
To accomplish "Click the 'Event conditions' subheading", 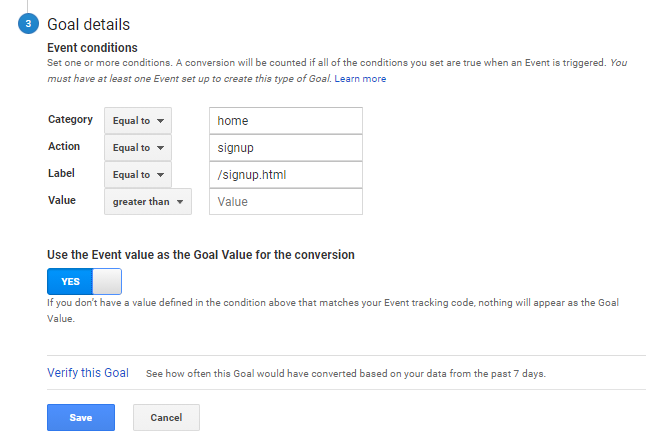I will 92,47.
